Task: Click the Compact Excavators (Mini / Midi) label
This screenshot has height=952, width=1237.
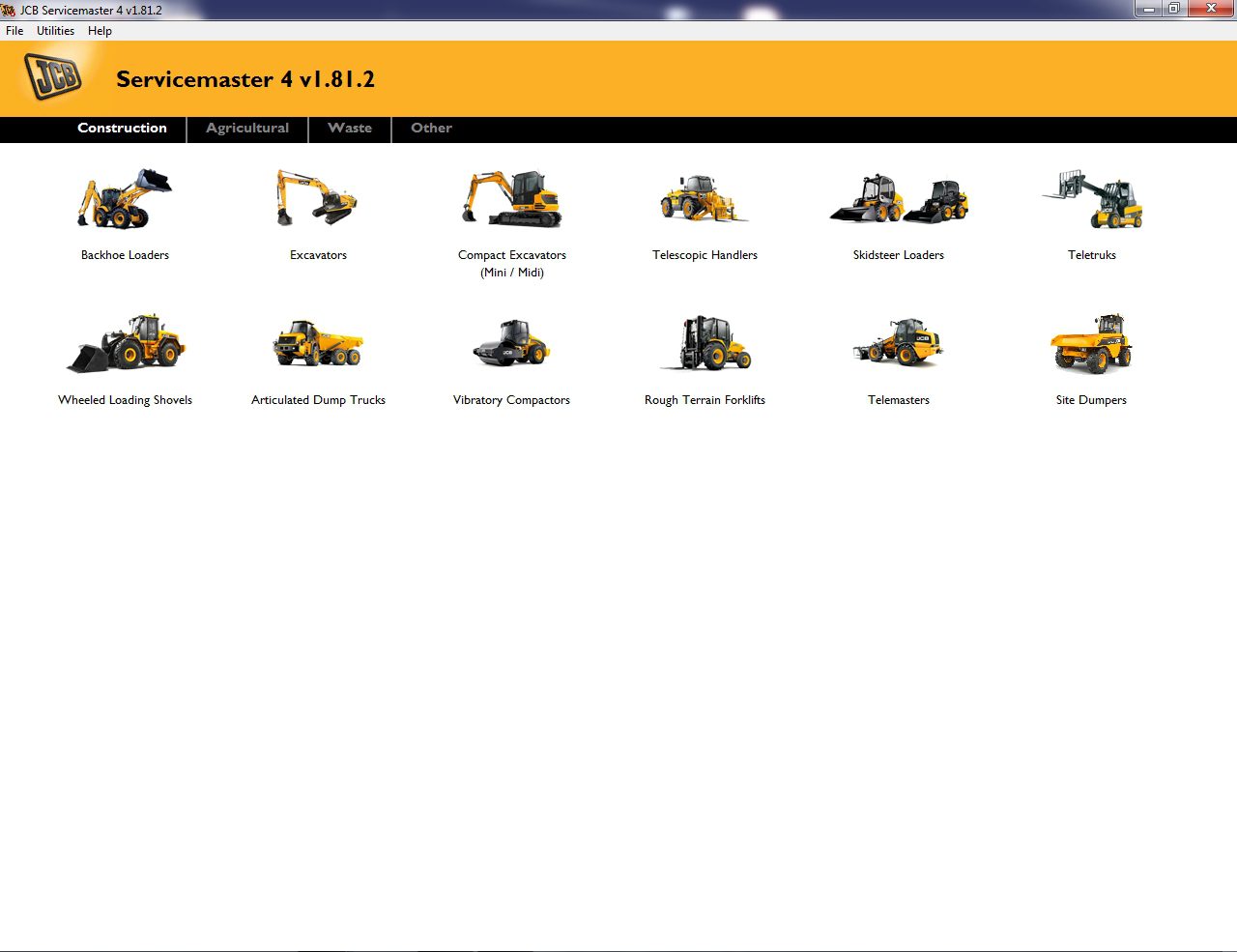Action: point(512,264)
